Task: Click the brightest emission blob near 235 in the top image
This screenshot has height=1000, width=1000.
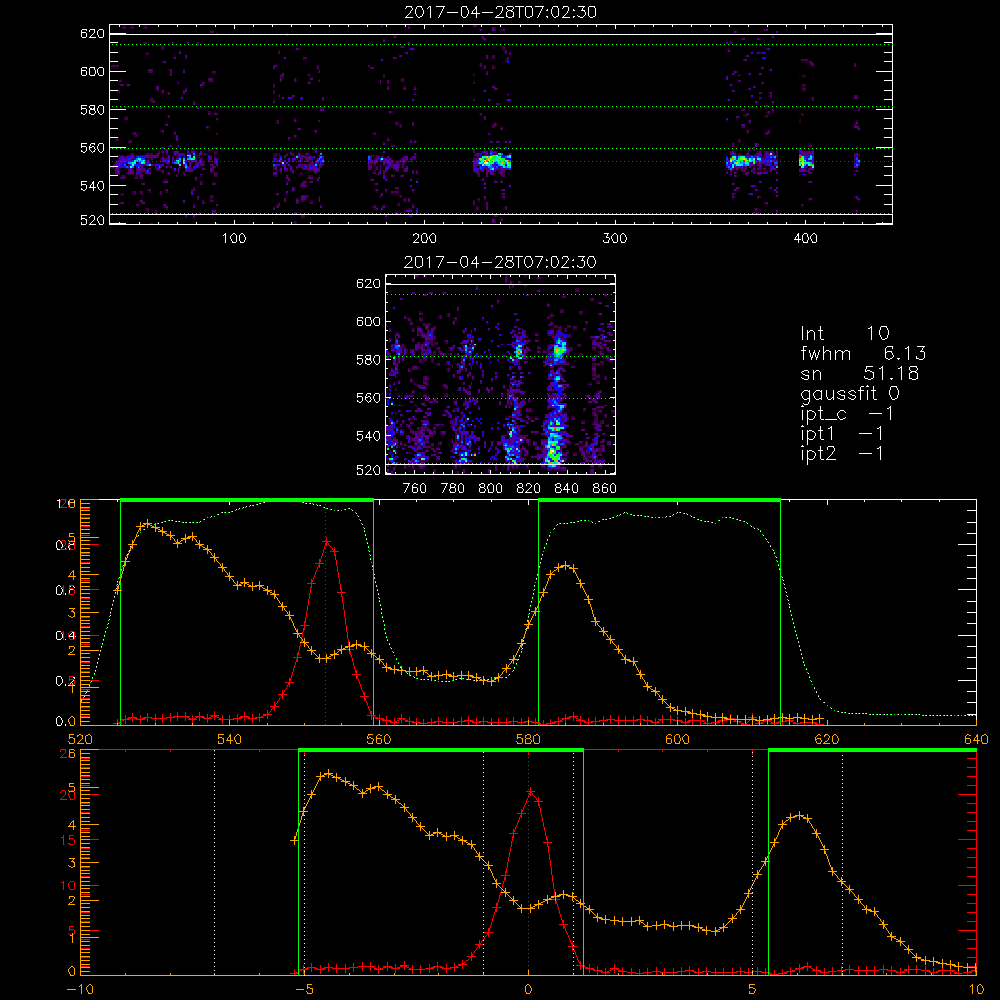Action: (490, 161)
